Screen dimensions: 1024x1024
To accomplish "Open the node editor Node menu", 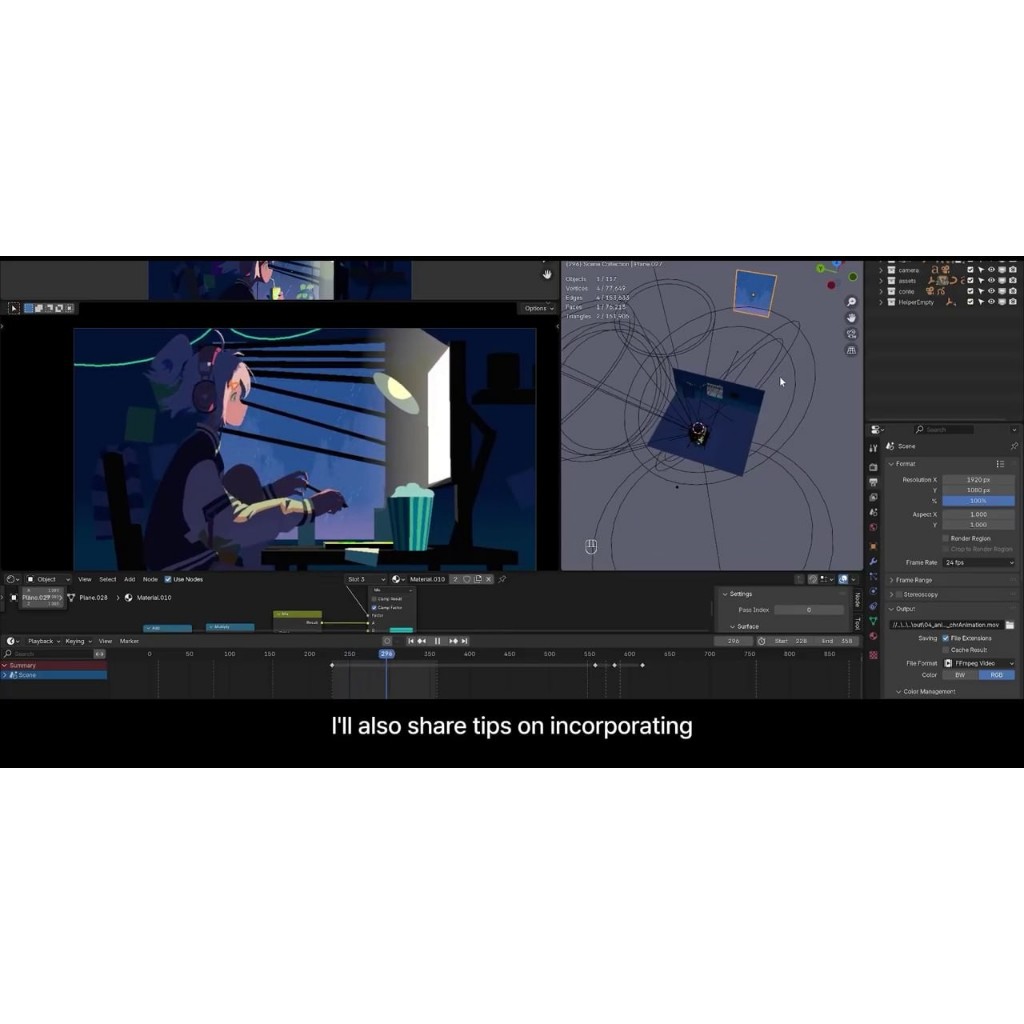I will [150, 579].
